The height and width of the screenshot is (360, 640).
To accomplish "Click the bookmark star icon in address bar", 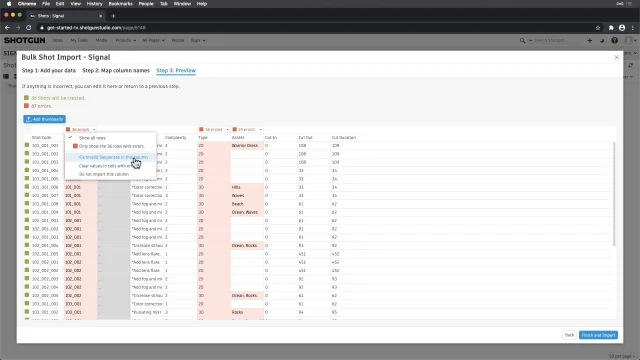I will [x=598, y=28].
